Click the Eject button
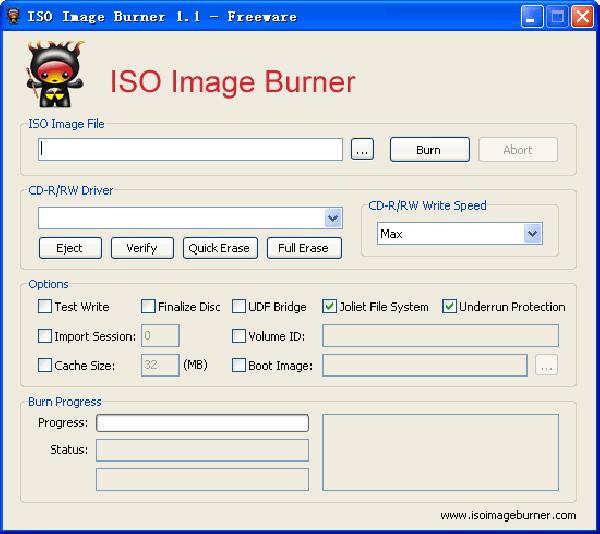The width and height of the screenshot is (600, 534). tap(70, 248)
